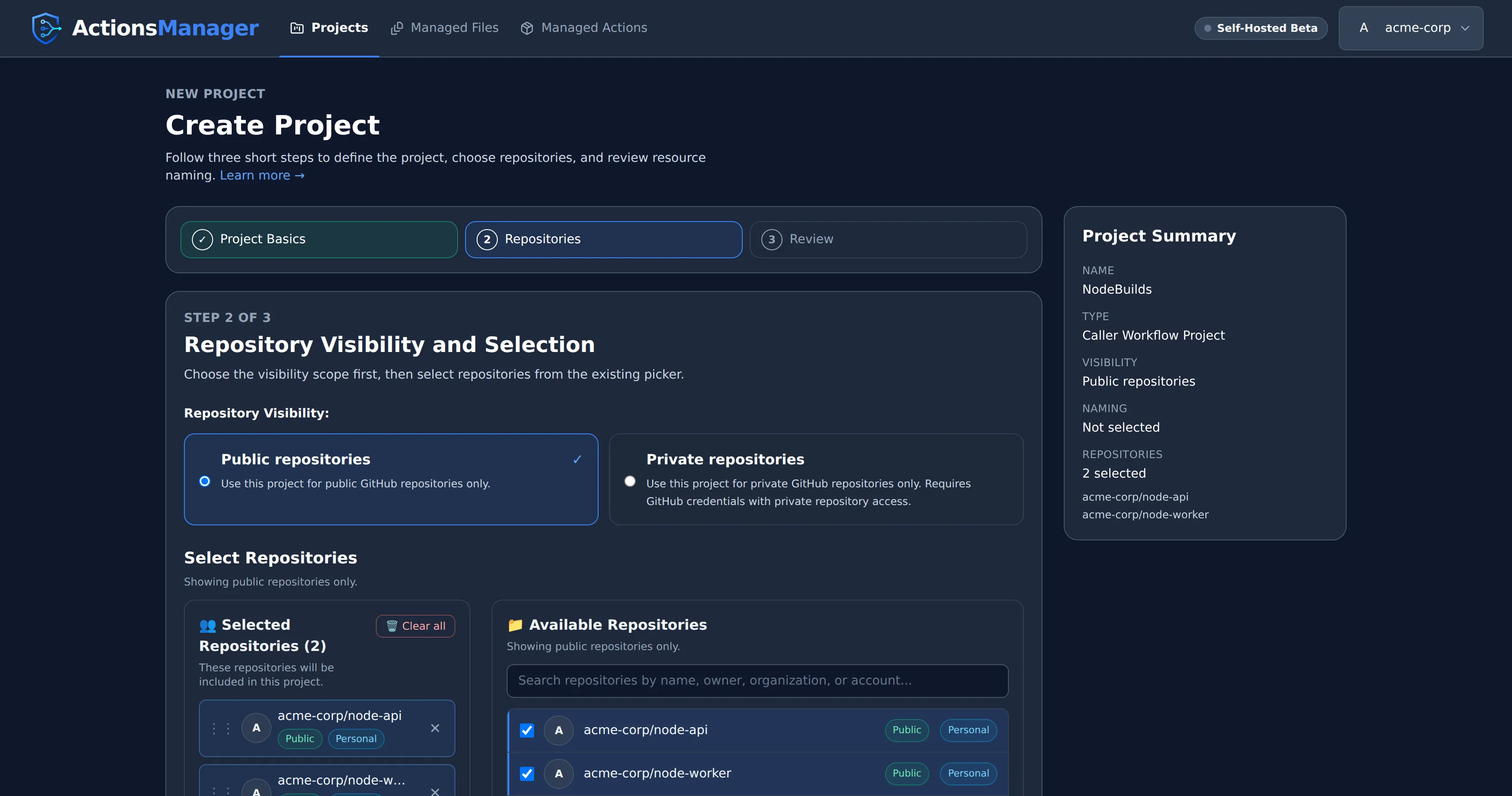The height and width of the screenshot is (796, 1512).
Task: Open the Managed Files nav tab
Action: coord(444,27)
